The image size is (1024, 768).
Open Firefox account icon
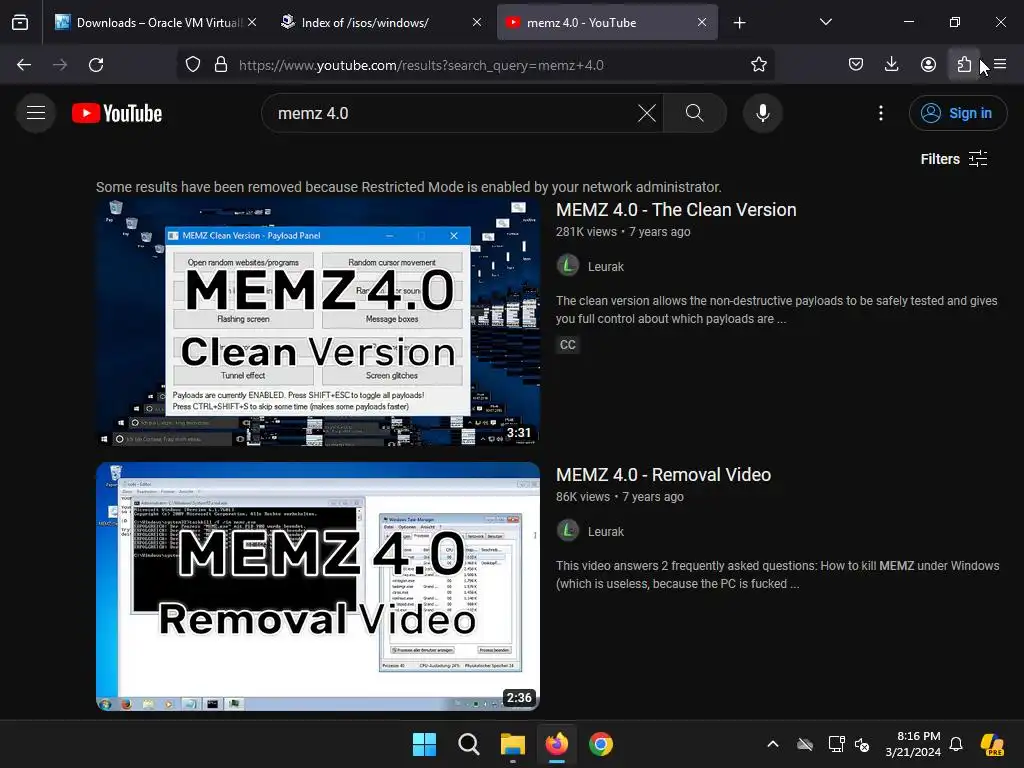click(x=928, y=65)
